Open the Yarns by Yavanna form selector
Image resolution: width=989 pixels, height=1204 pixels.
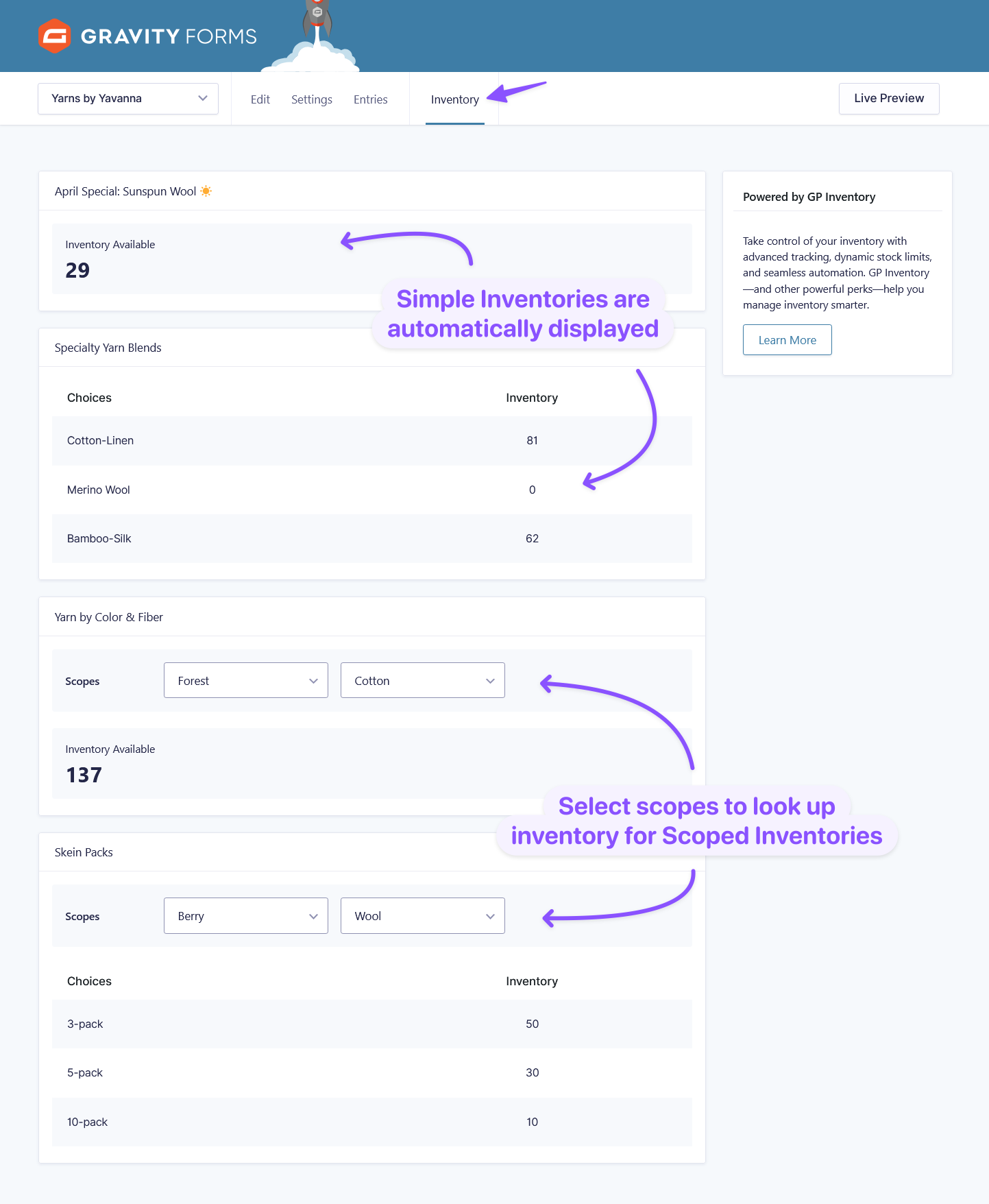click(128, 99)
